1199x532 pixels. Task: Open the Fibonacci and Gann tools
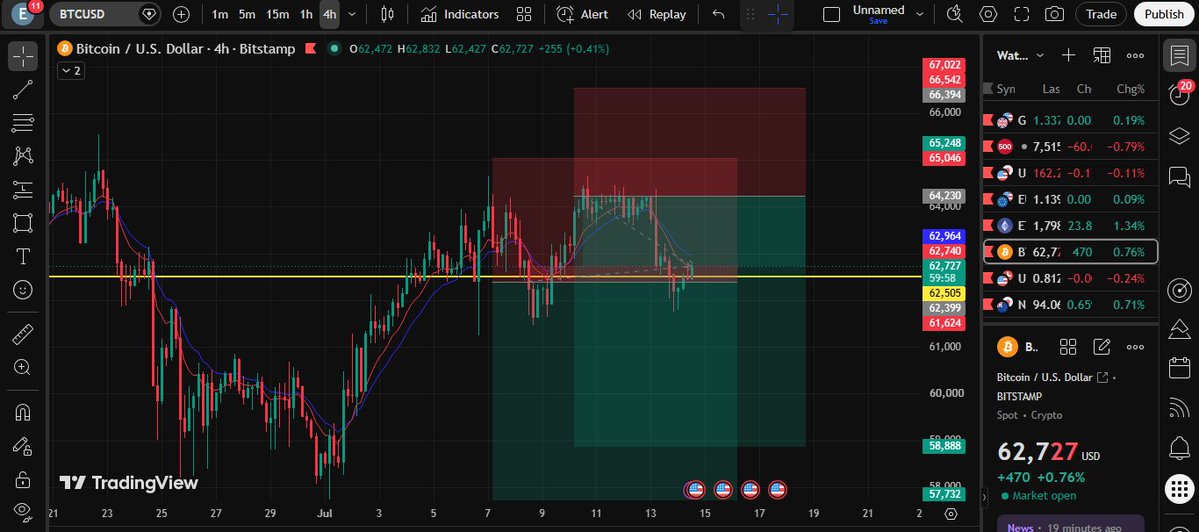click(x=23, y=122)
